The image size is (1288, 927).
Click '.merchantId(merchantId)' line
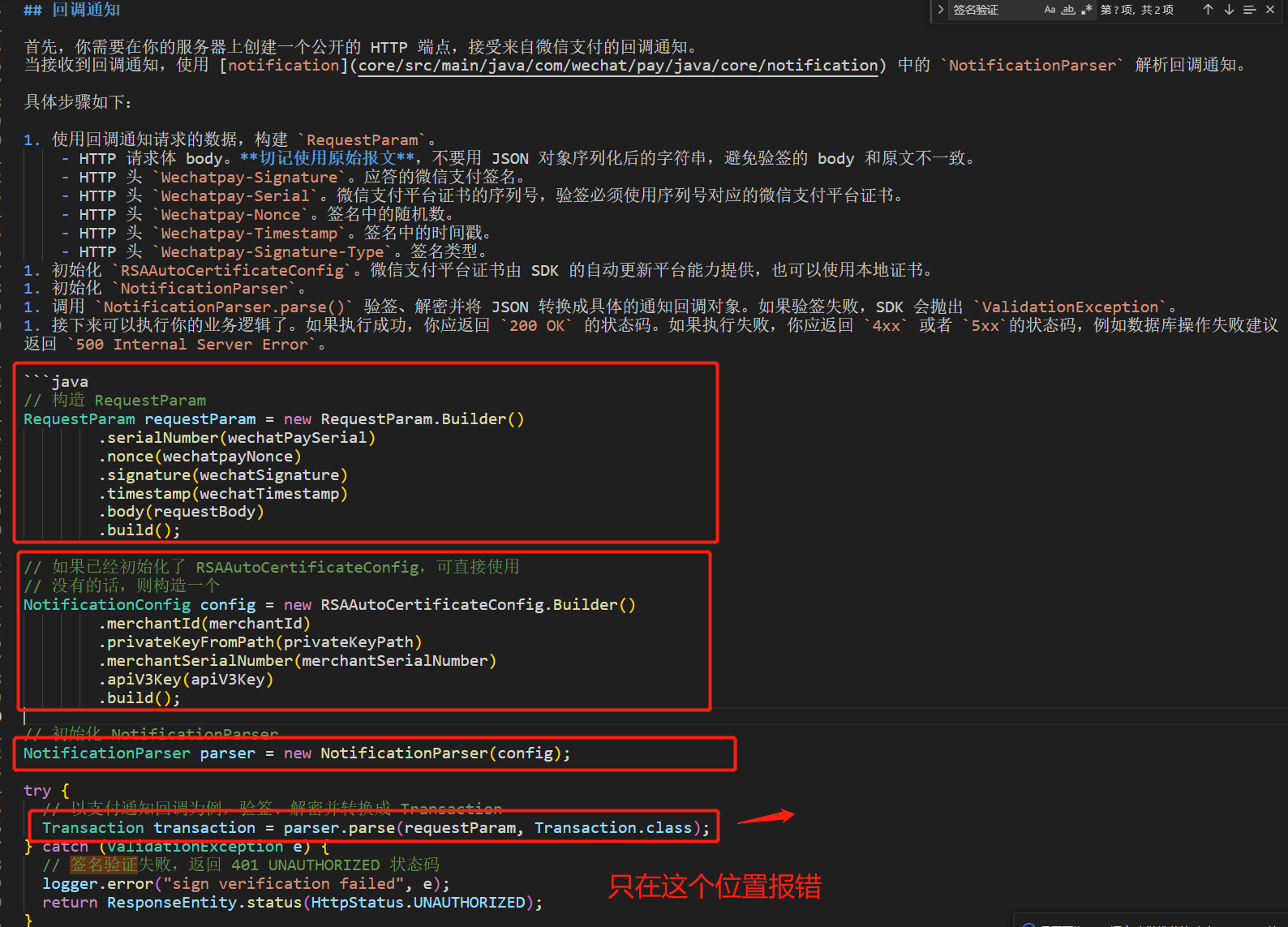(204, 624)
